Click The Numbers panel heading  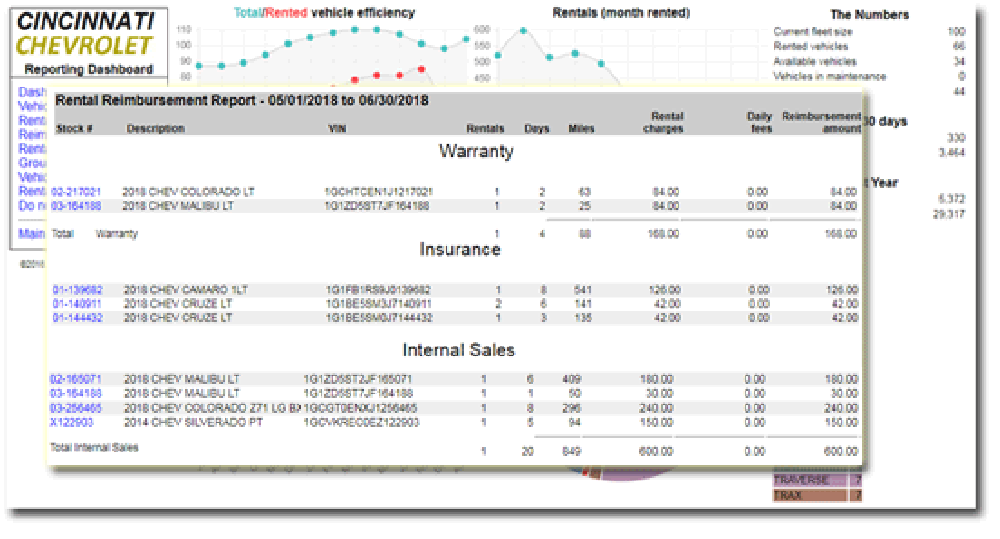[869, 15]
